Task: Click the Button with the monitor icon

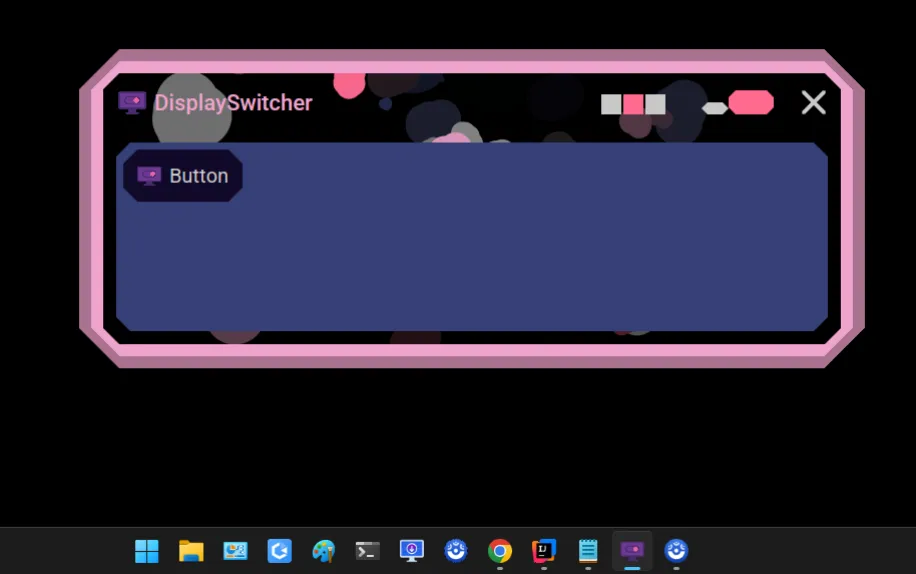Action: pyautogui.click(x=182, y=176)
